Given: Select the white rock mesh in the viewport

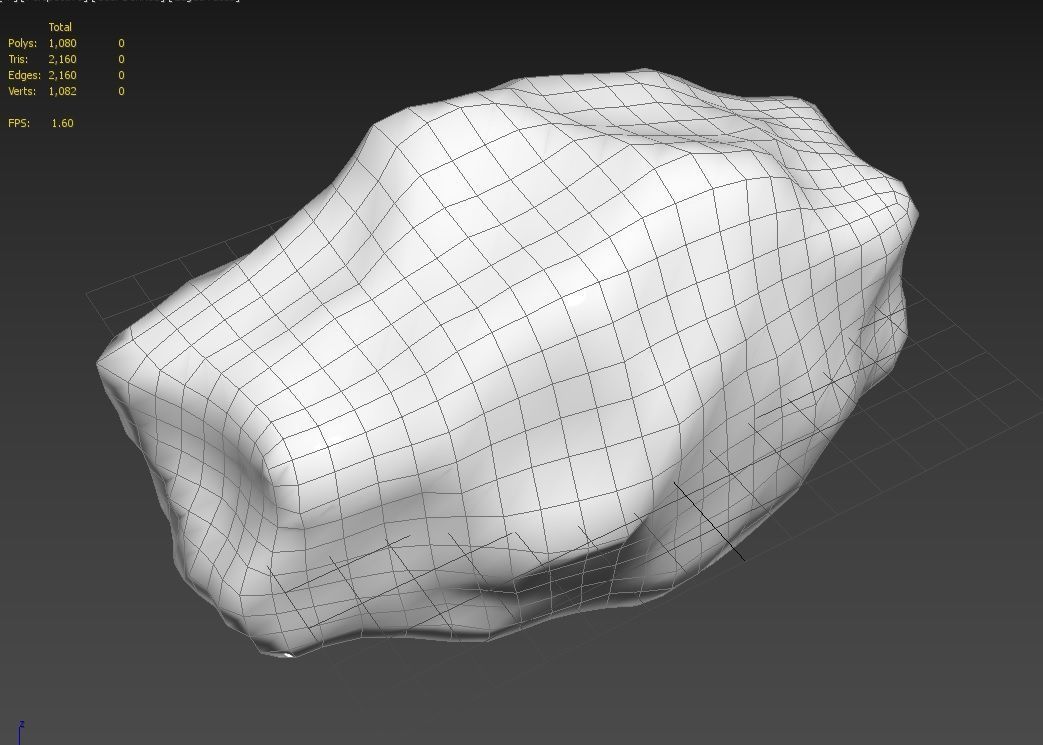Looking at the screenshot, I should click(509, 363).
